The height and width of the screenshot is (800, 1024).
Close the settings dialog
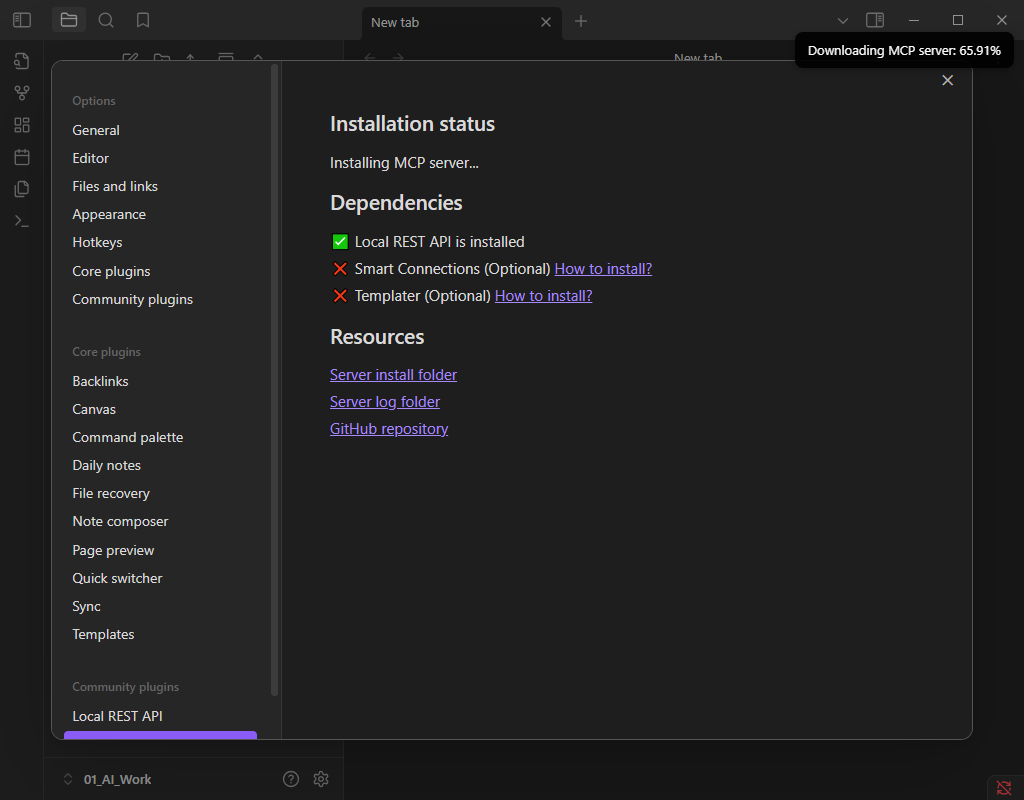click(948, 80)
